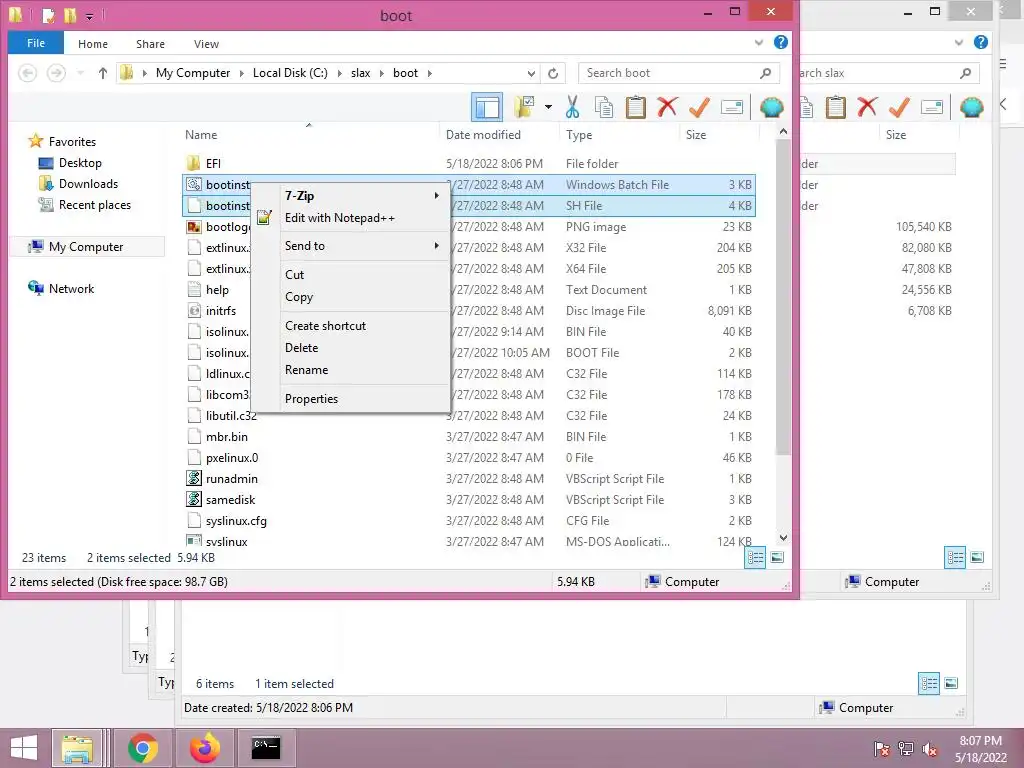Click Local Disk (C:) in the address breadcrumb
1024x768 pixels.
click(x=290, y=73)
